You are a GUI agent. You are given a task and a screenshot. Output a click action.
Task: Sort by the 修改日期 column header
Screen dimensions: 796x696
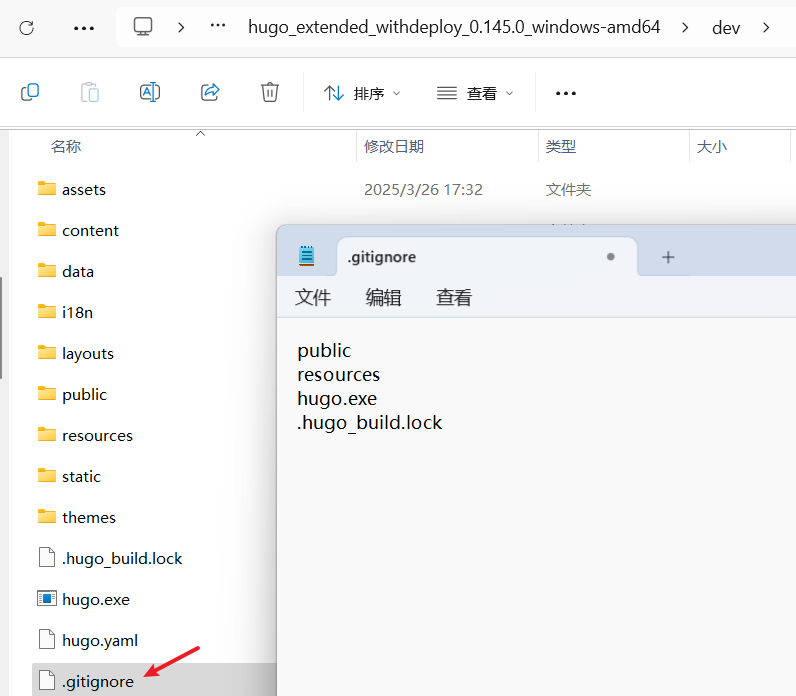[x=394, y=146]
